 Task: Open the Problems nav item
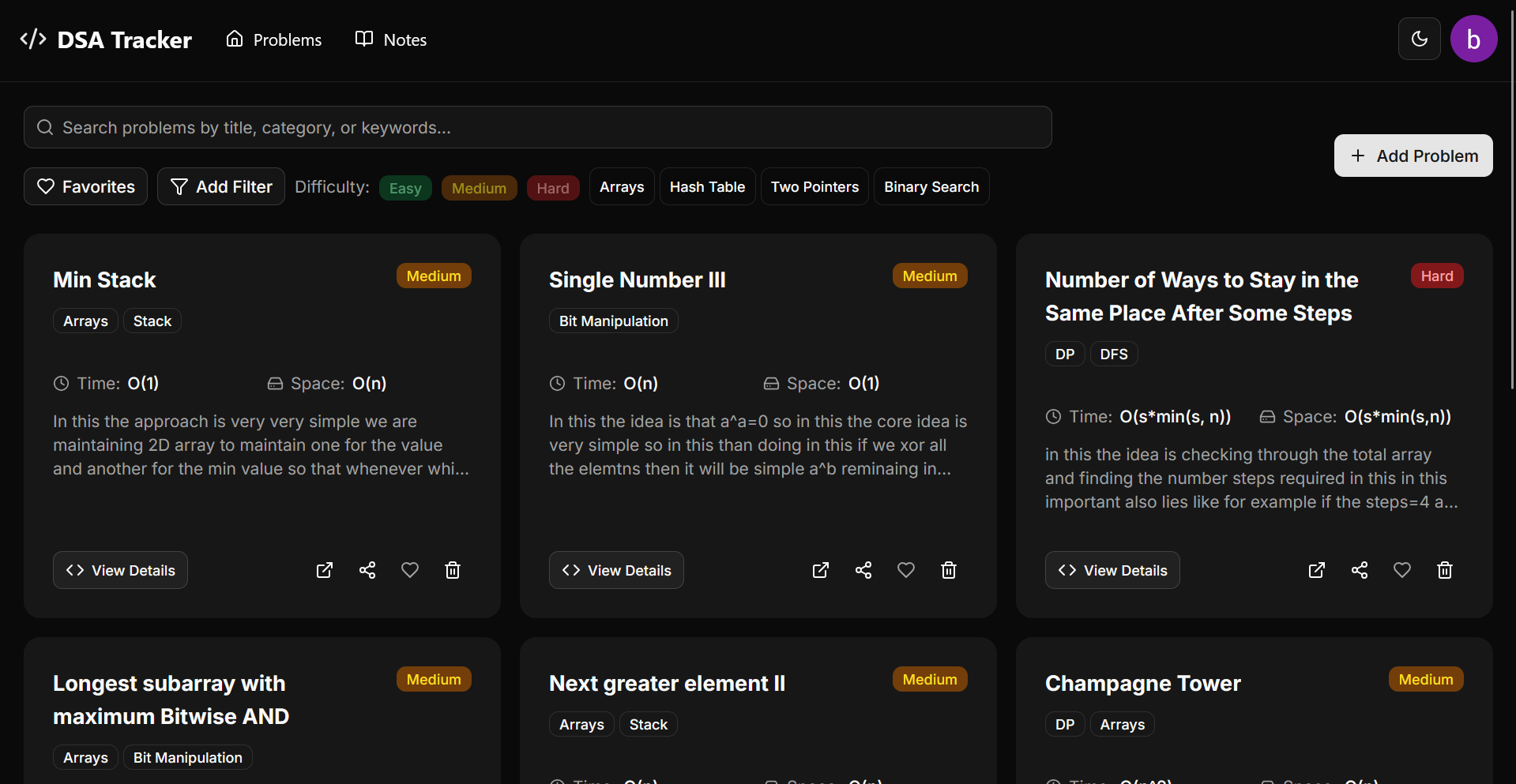coord(274,39)
